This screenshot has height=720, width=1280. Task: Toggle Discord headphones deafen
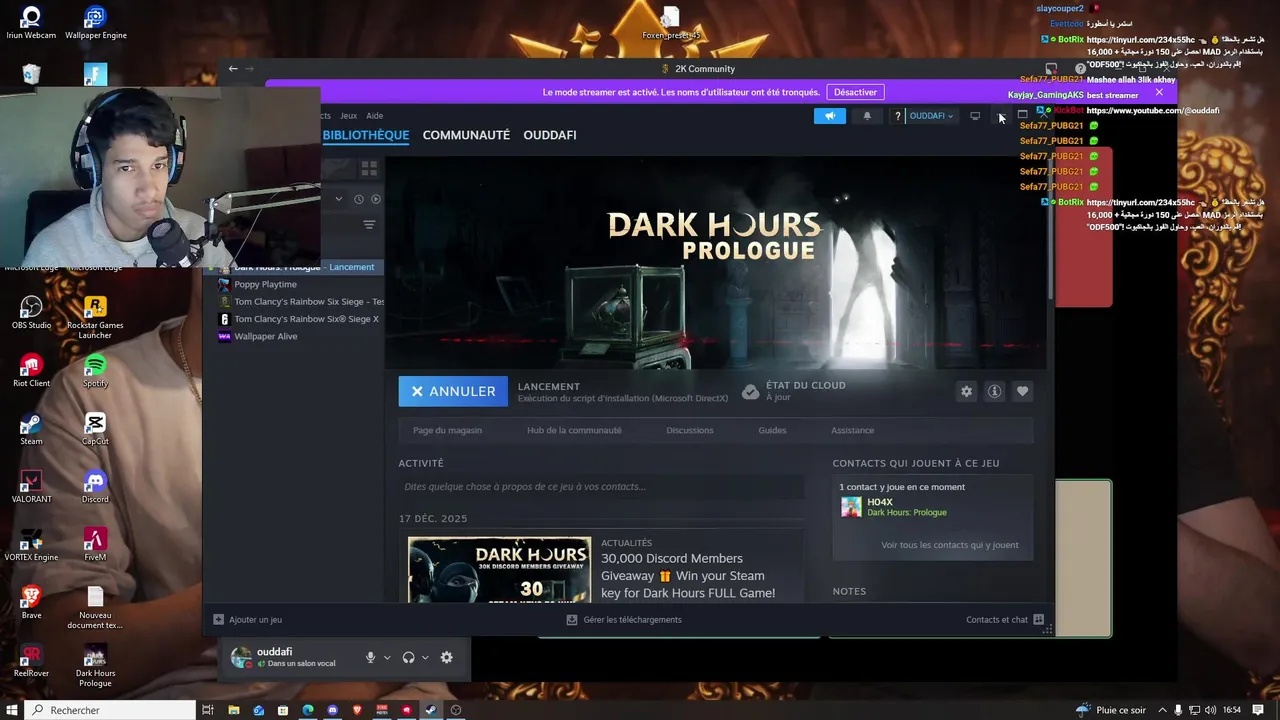click(408, 657)
